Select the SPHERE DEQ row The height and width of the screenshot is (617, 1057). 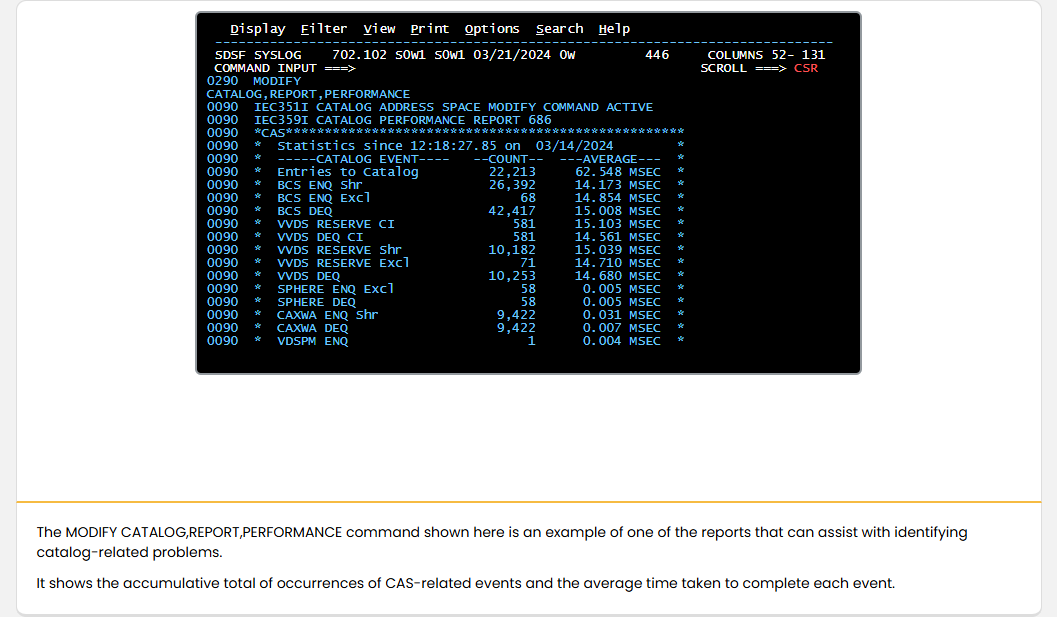[445, 302]
